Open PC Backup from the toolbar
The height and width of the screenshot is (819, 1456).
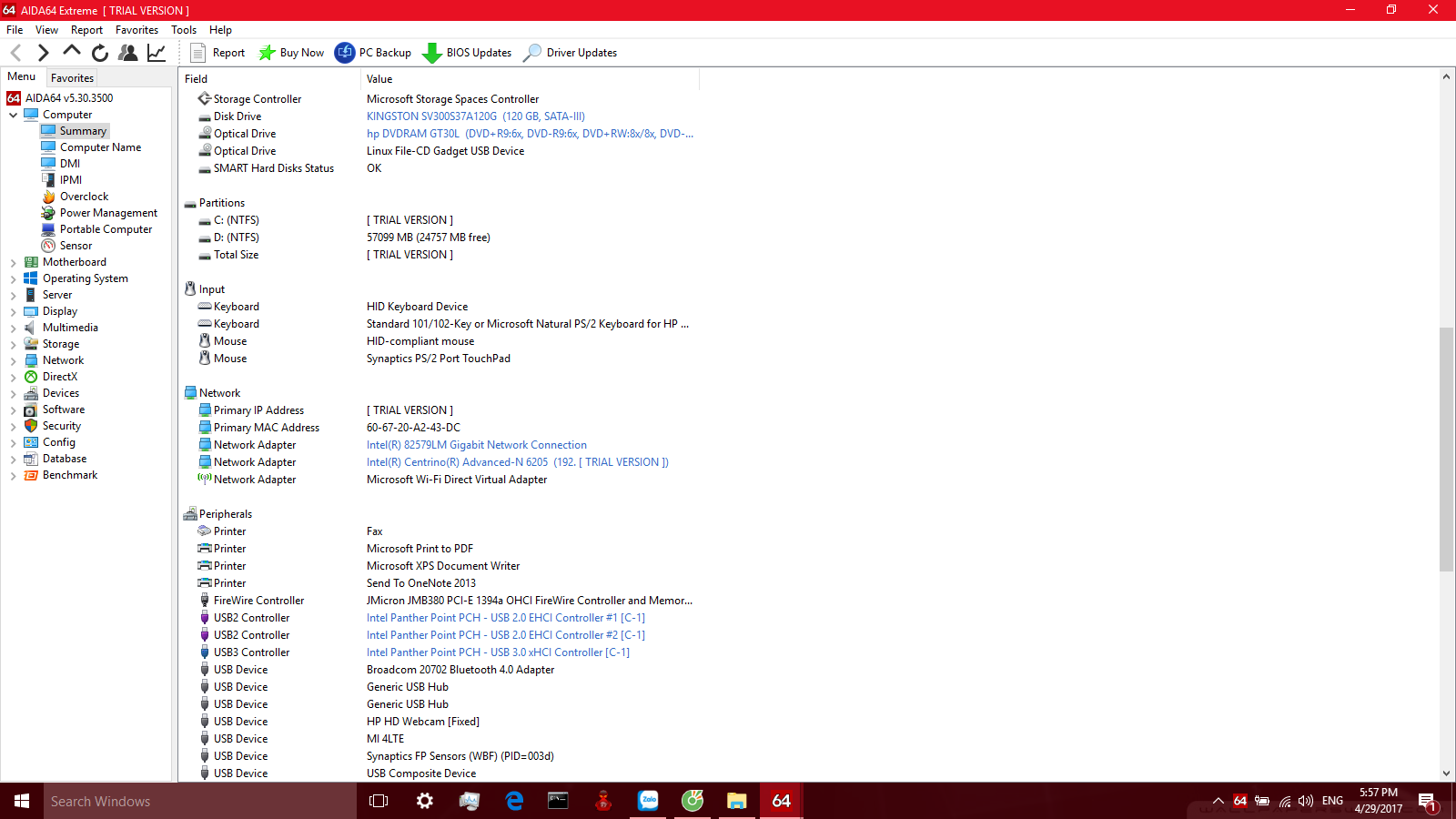coord(373,53)
